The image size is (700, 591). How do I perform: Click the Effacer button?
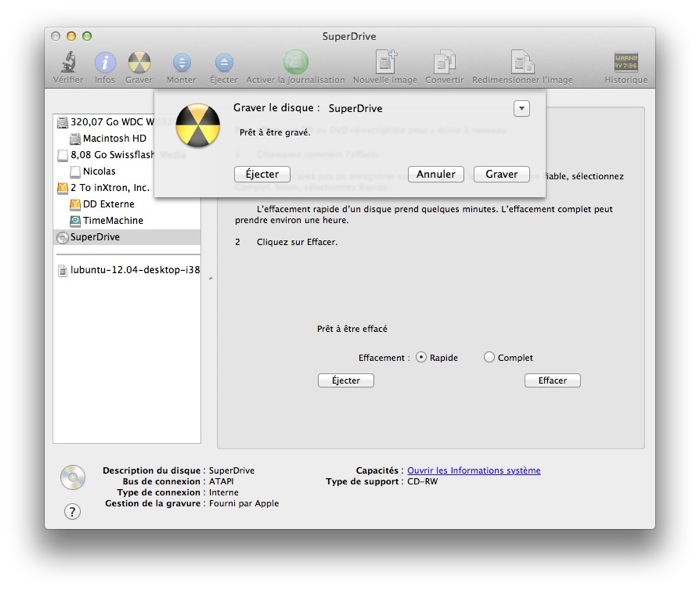552,381
